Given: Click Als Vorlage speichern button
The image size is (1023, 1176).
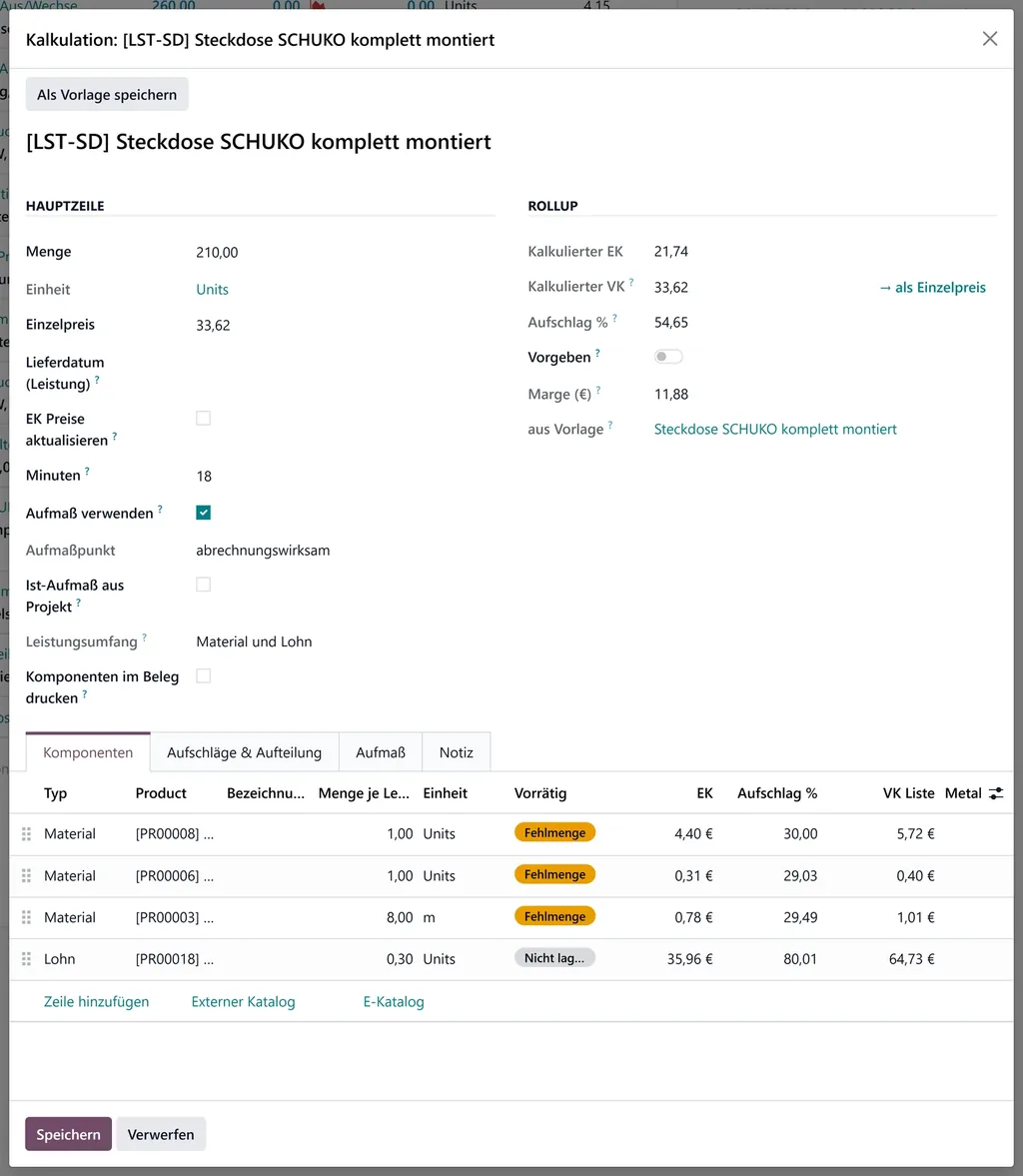Looking at the screenshot, I should pos(107,95).
